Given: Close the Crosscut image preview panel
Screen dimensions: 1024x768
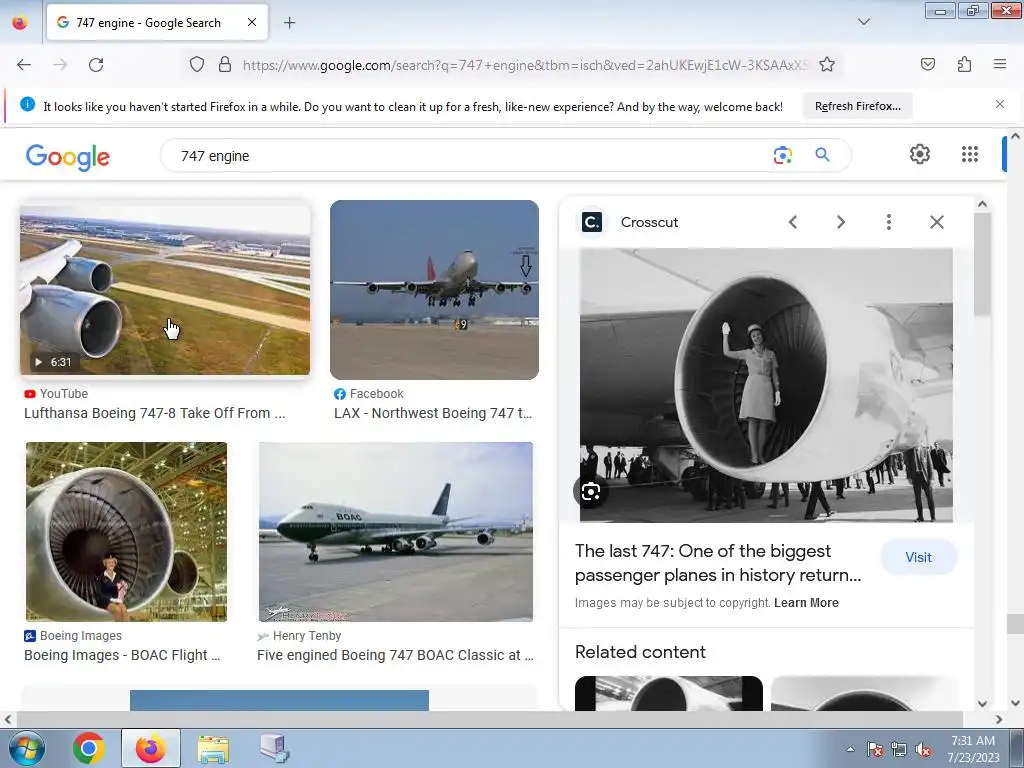Looking at the screenshot, I should (936, 222).
